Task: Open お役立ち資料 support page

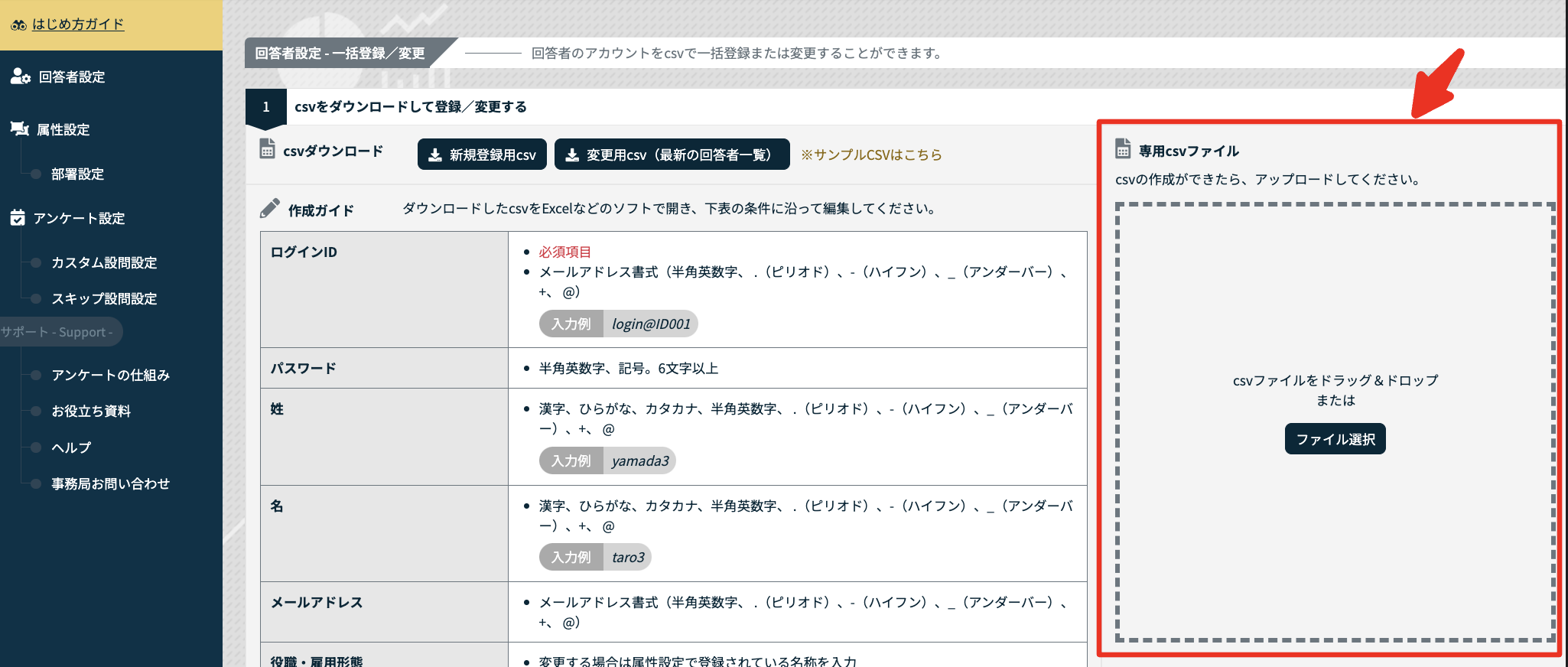Action: tap(91, 412)
